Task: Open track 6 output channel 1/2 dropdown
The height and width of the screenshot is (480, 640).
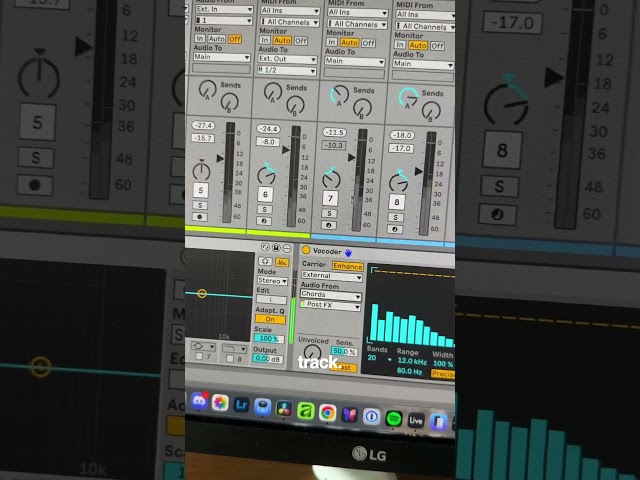Action: pyautogui.click(x=287, y=70)
